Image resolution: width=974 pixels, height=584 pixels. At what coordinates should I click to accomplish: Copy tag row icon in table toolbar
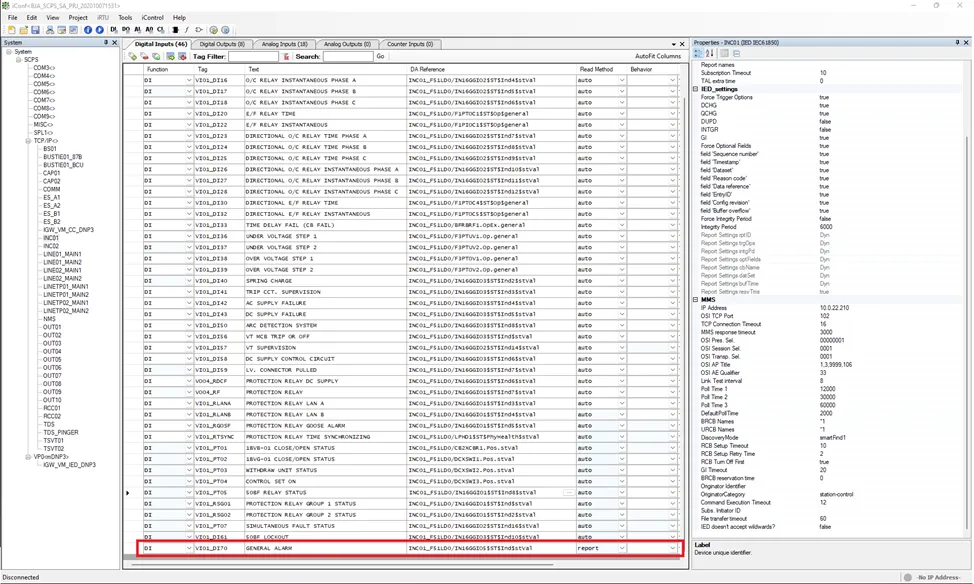click(x=157, y=57)
